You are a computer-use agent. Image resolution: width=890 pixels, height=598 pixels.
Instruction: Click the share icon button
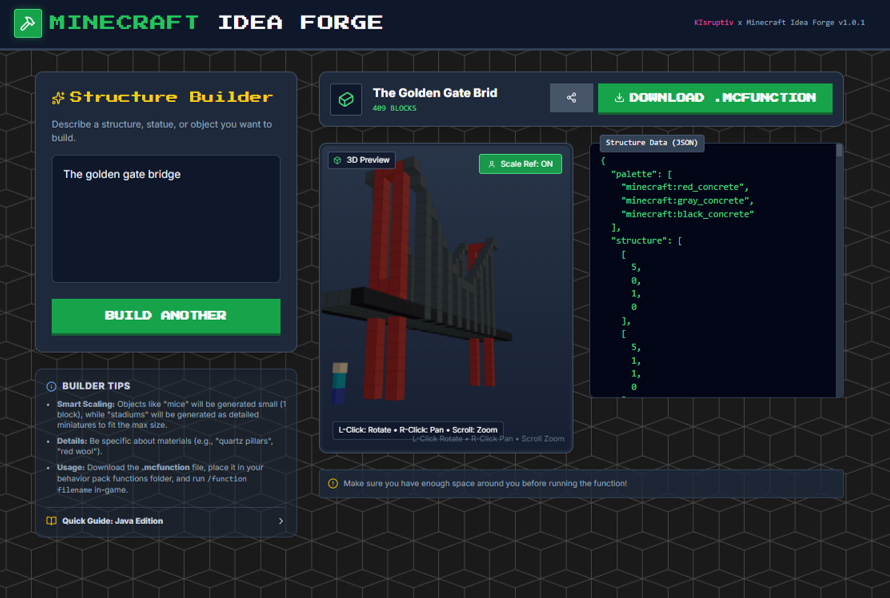point(571,98)
